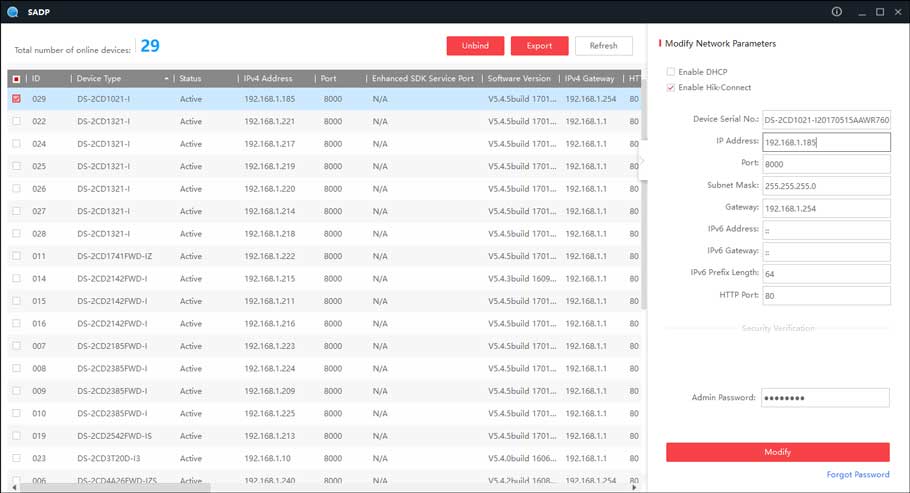Open the Forgot Password link
The width and height of the screenshot is (910, 493).
[857, 474]
